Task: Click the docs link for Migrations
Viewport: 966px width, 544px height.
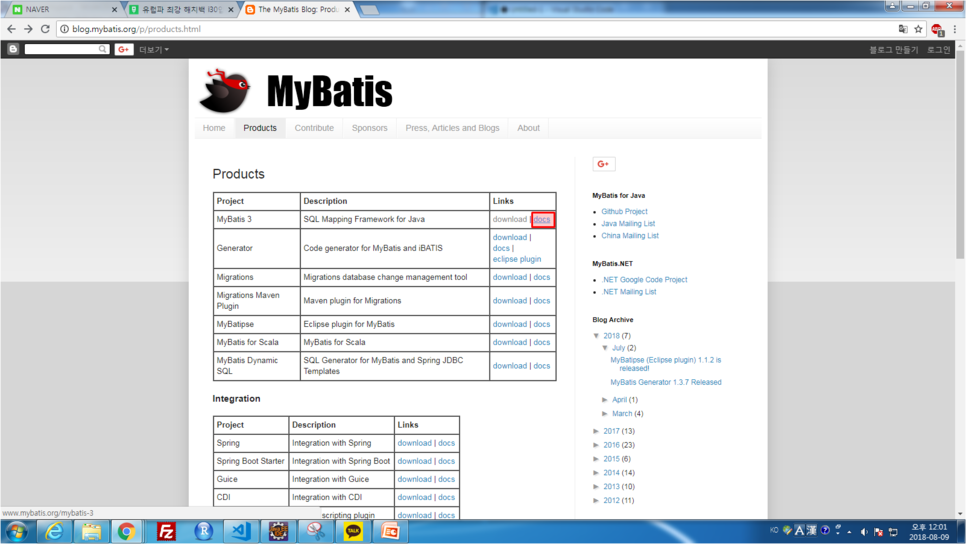Action: pos(542,277)
